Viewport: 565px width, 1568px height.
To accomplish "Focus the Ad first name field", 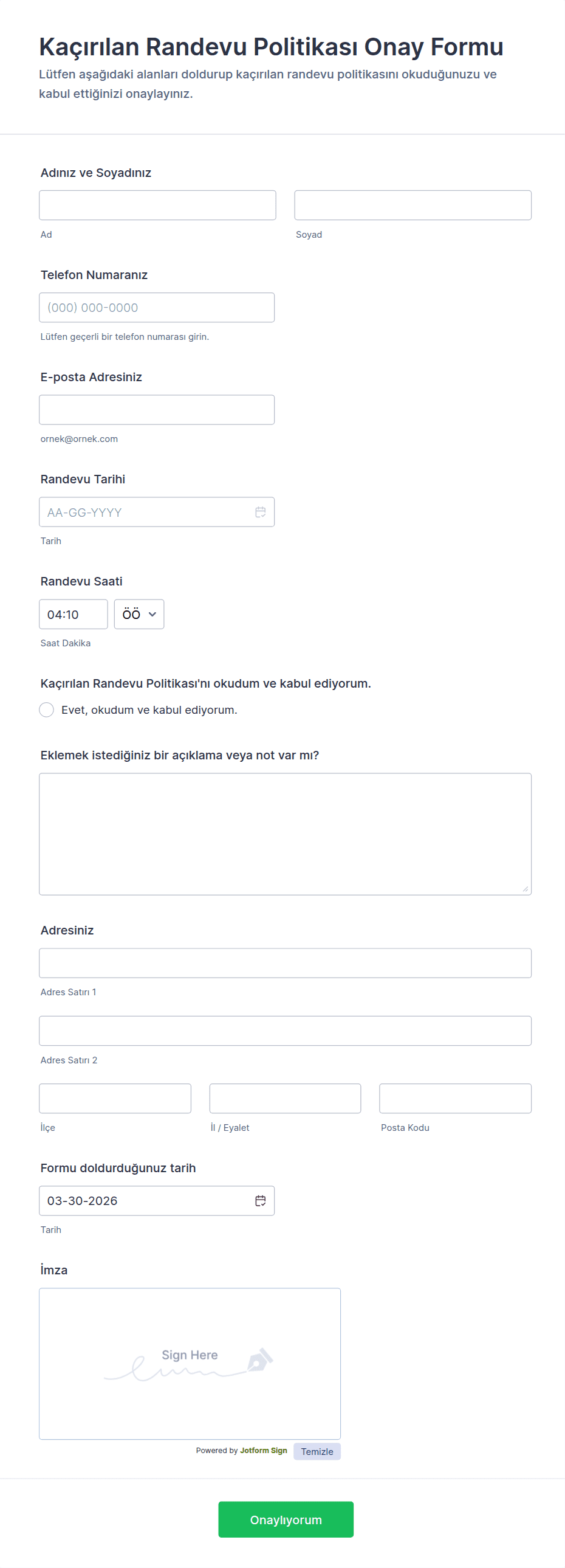I will tap(157, 205).
